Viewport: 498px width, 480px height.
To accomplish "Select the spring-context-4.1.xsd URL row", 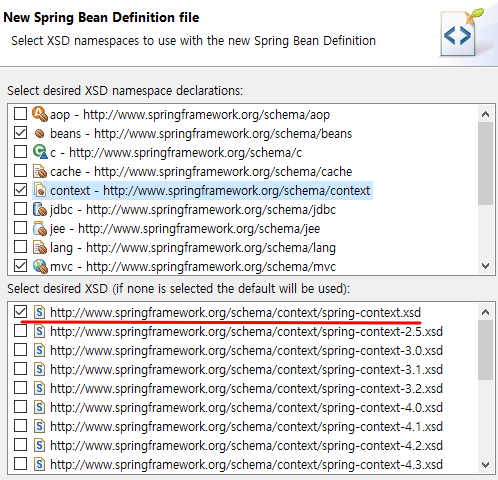I will (246, 426).
